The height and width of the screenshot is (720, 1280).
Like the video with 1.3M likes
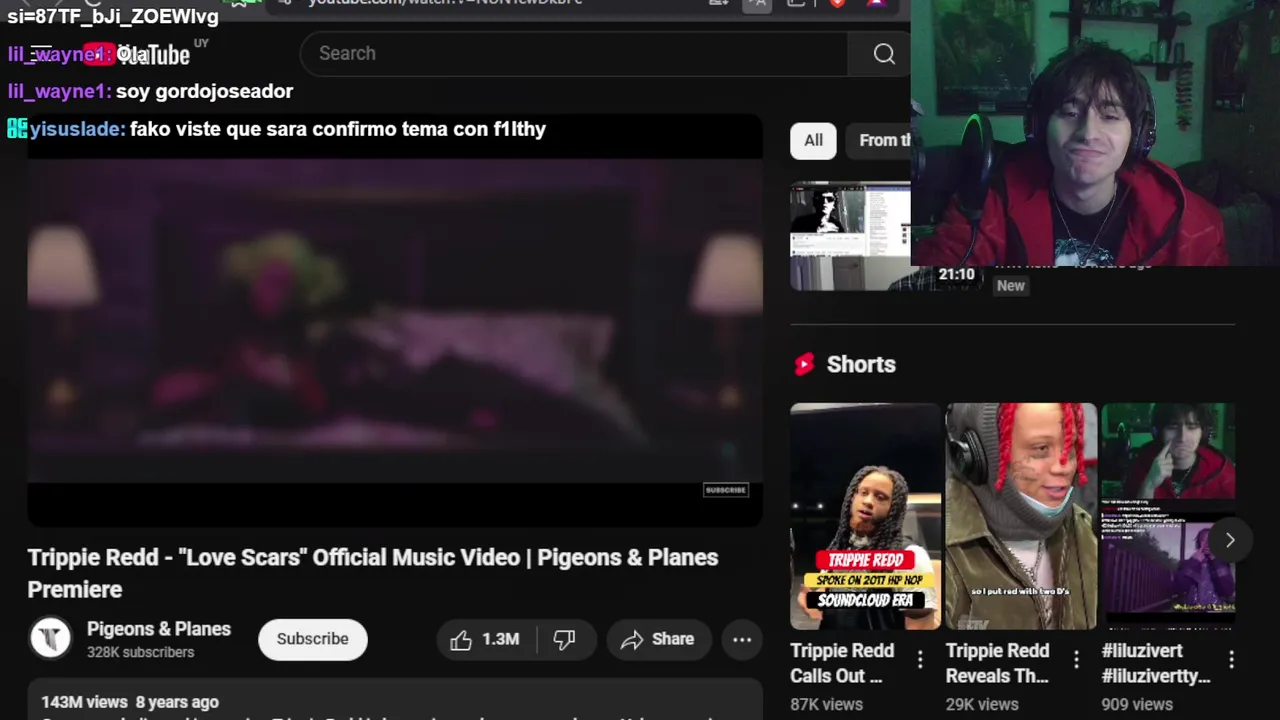click(x=486, y=640)
